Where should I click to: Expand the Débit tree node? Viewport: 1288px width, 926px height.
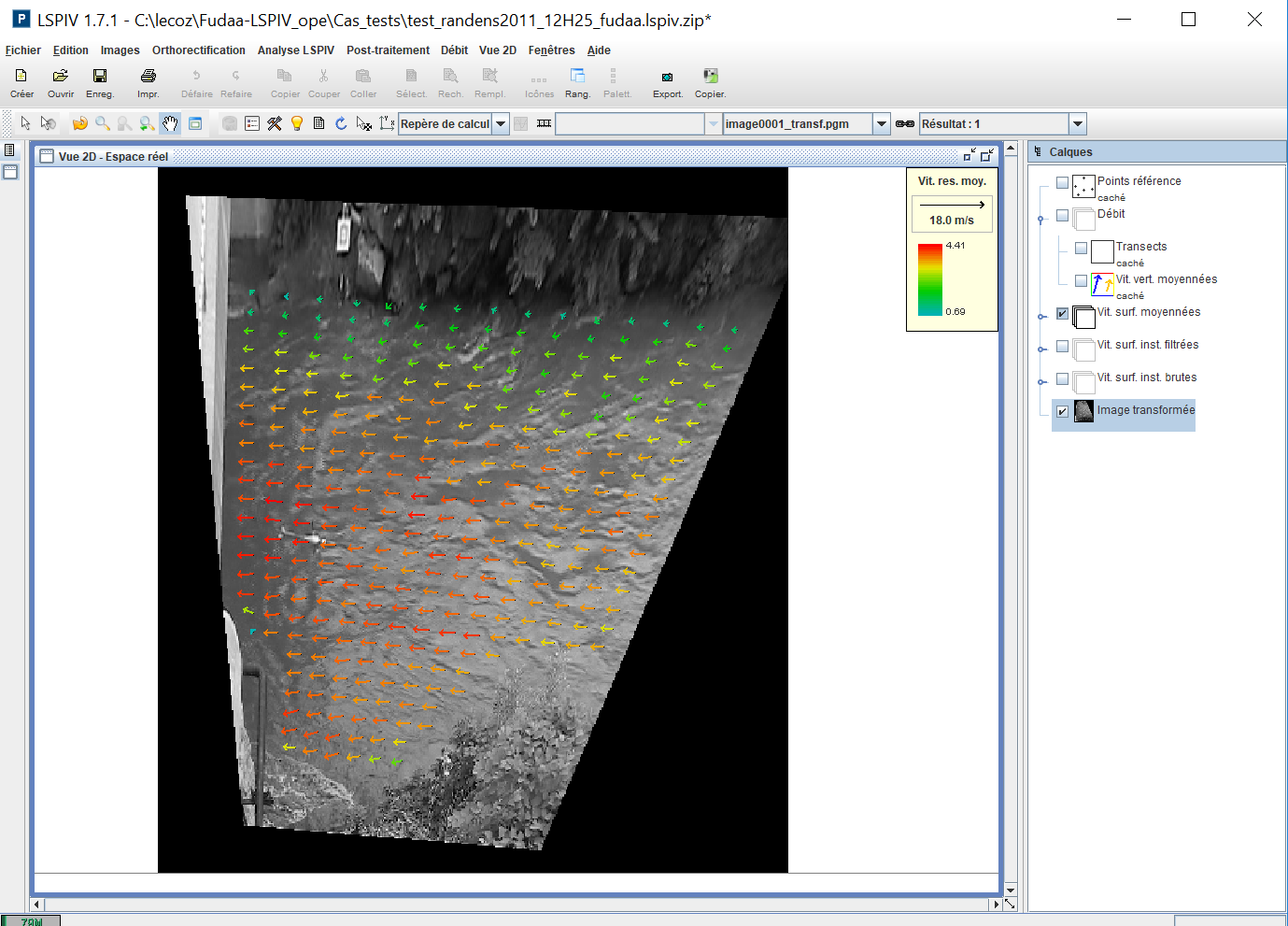1041,219
